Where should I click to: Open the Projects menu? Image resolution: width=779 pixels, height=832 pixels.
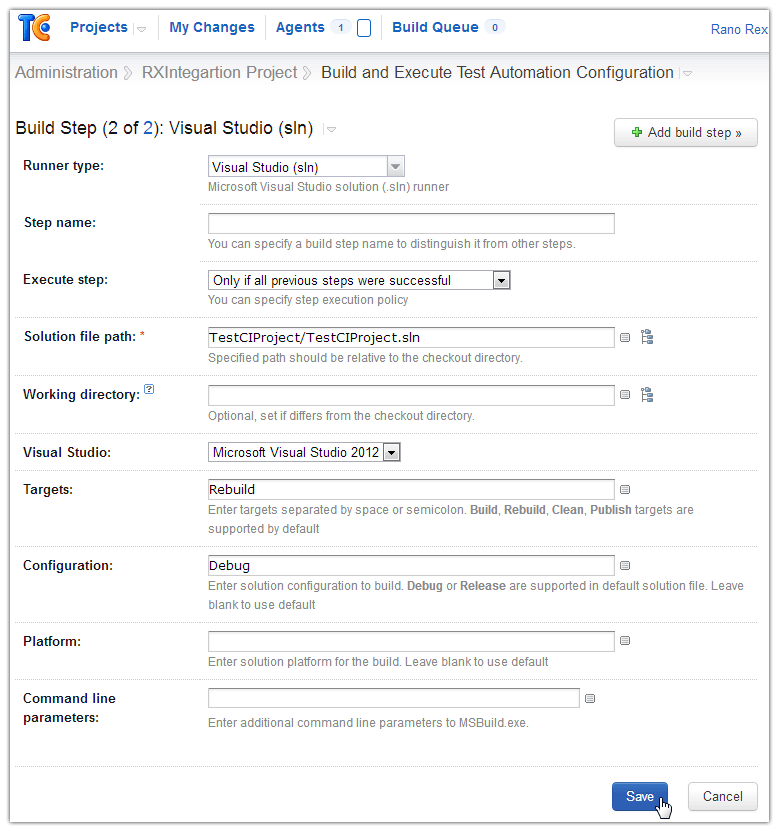pyautogui.click(x=99, y=27)
